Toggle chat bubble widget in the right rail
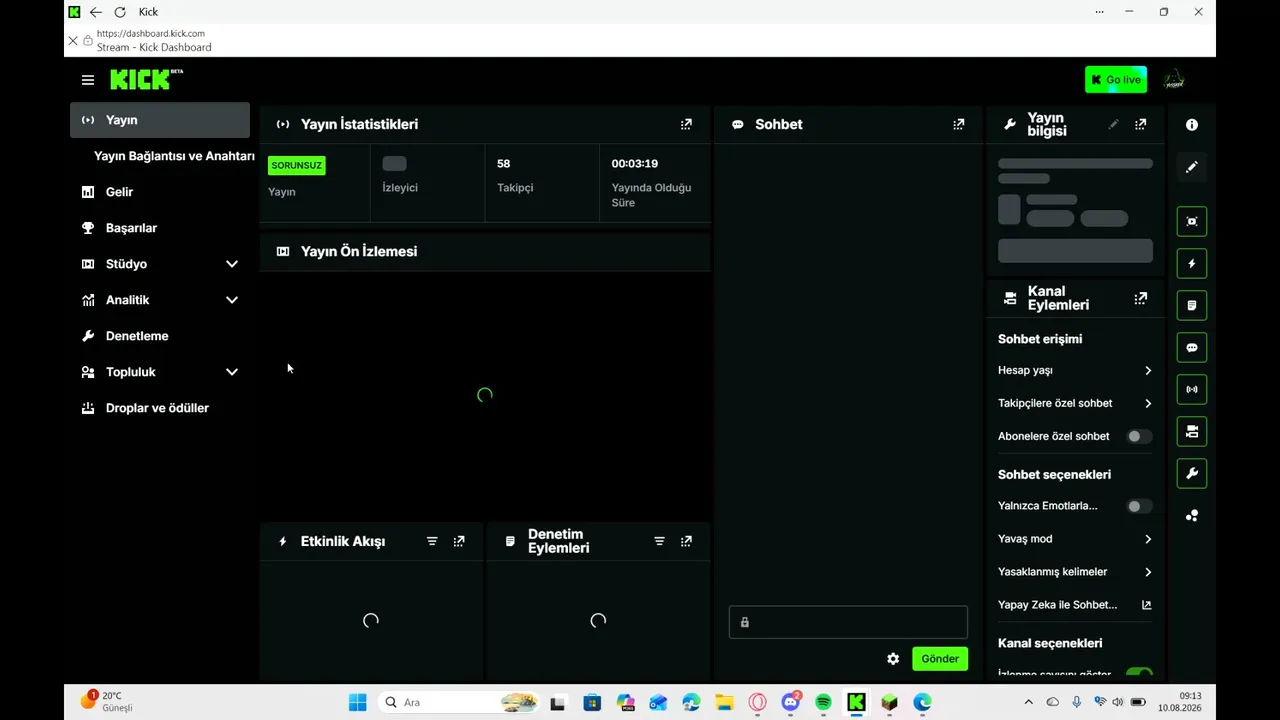 point(1192,348)
